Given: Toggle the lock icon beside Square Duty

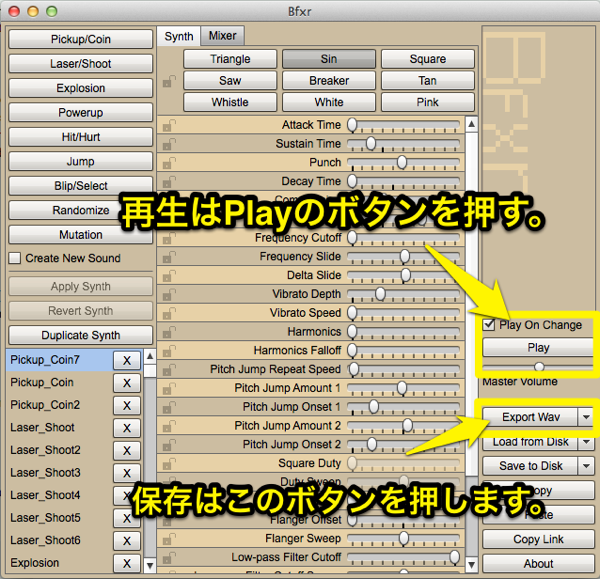Looking at the screenshot, I should coord(169,463).
